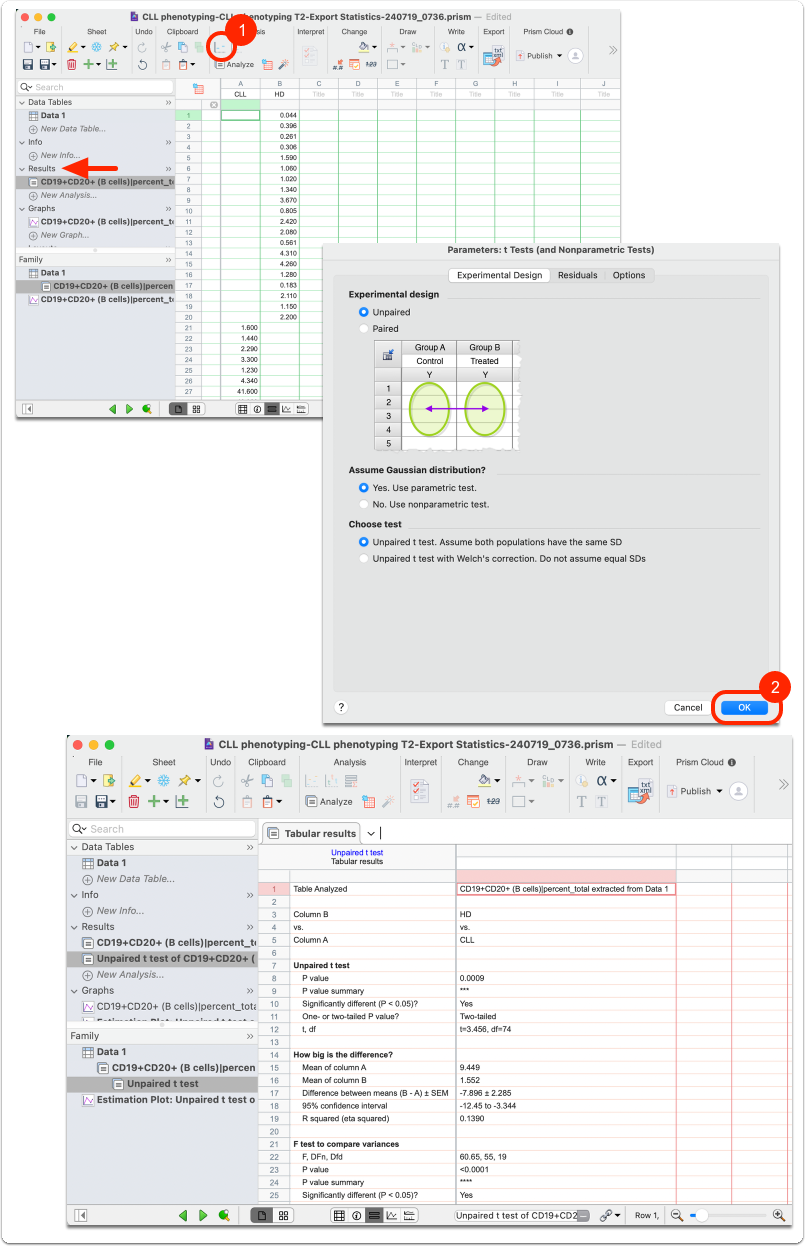Click New Info... in bottom window sidebar
Screen dimensions: 805x1246
112,911
